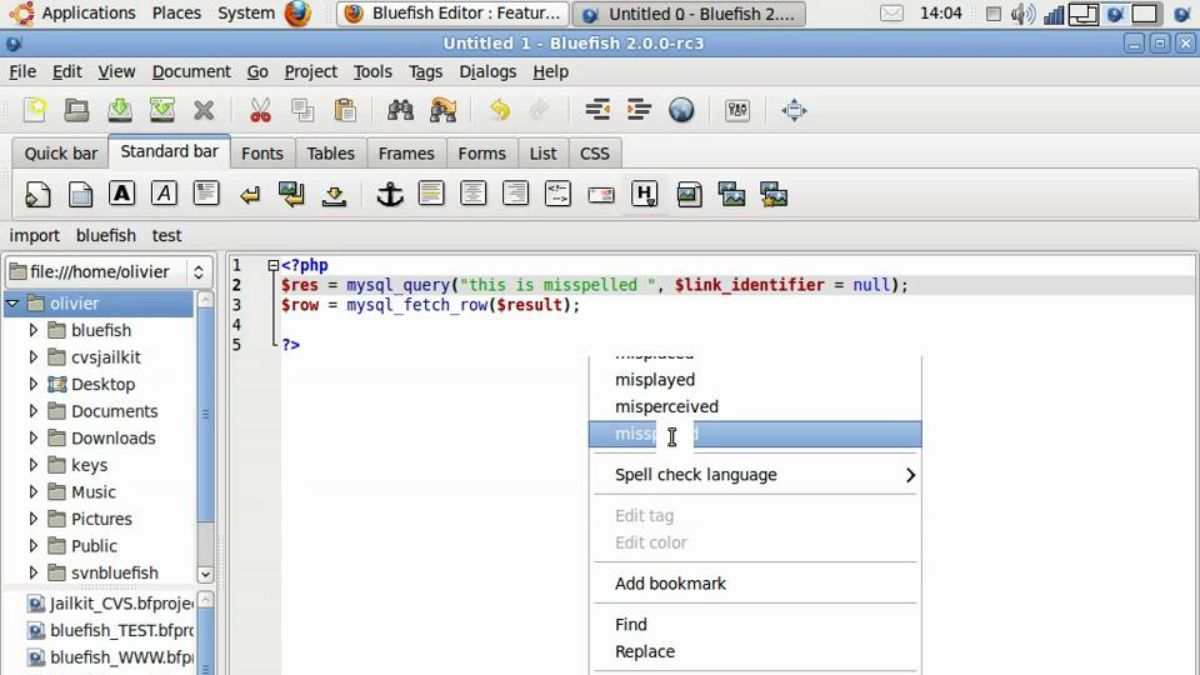Image resolution: width=1200 pixels, height=675 pixels.
Task: Select Jailkit_CVS project file in list
Action: pos(110,604)
